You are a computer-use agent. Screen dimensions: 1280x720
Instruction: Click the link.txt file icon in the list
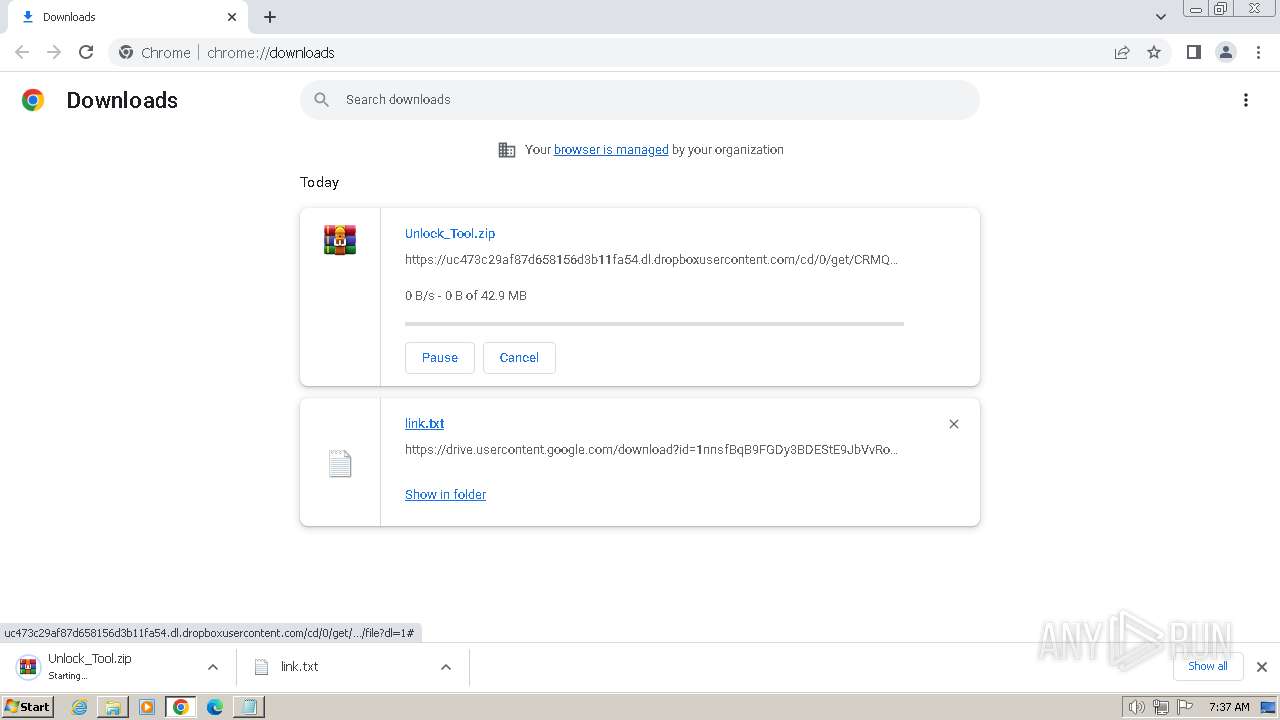tap(340, 464)
